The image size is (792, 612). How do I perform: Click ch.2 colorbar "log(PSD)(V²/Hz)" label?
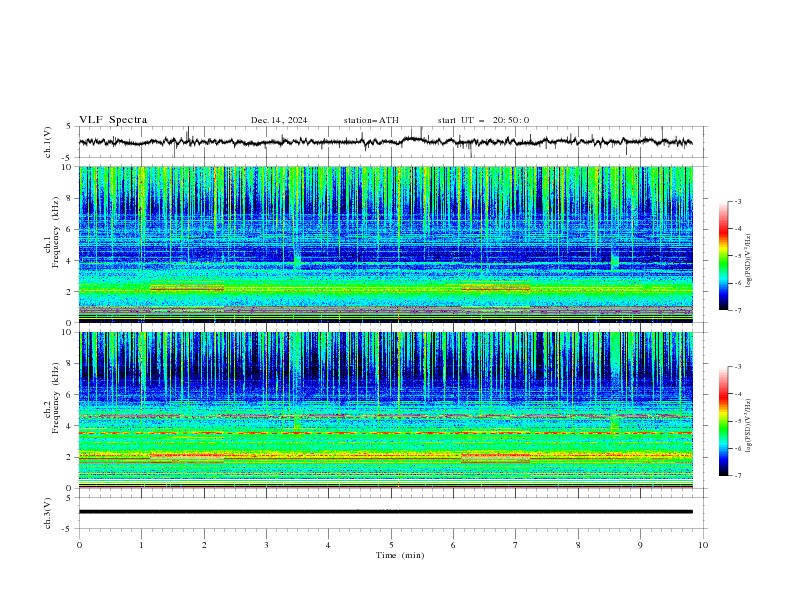748,425
